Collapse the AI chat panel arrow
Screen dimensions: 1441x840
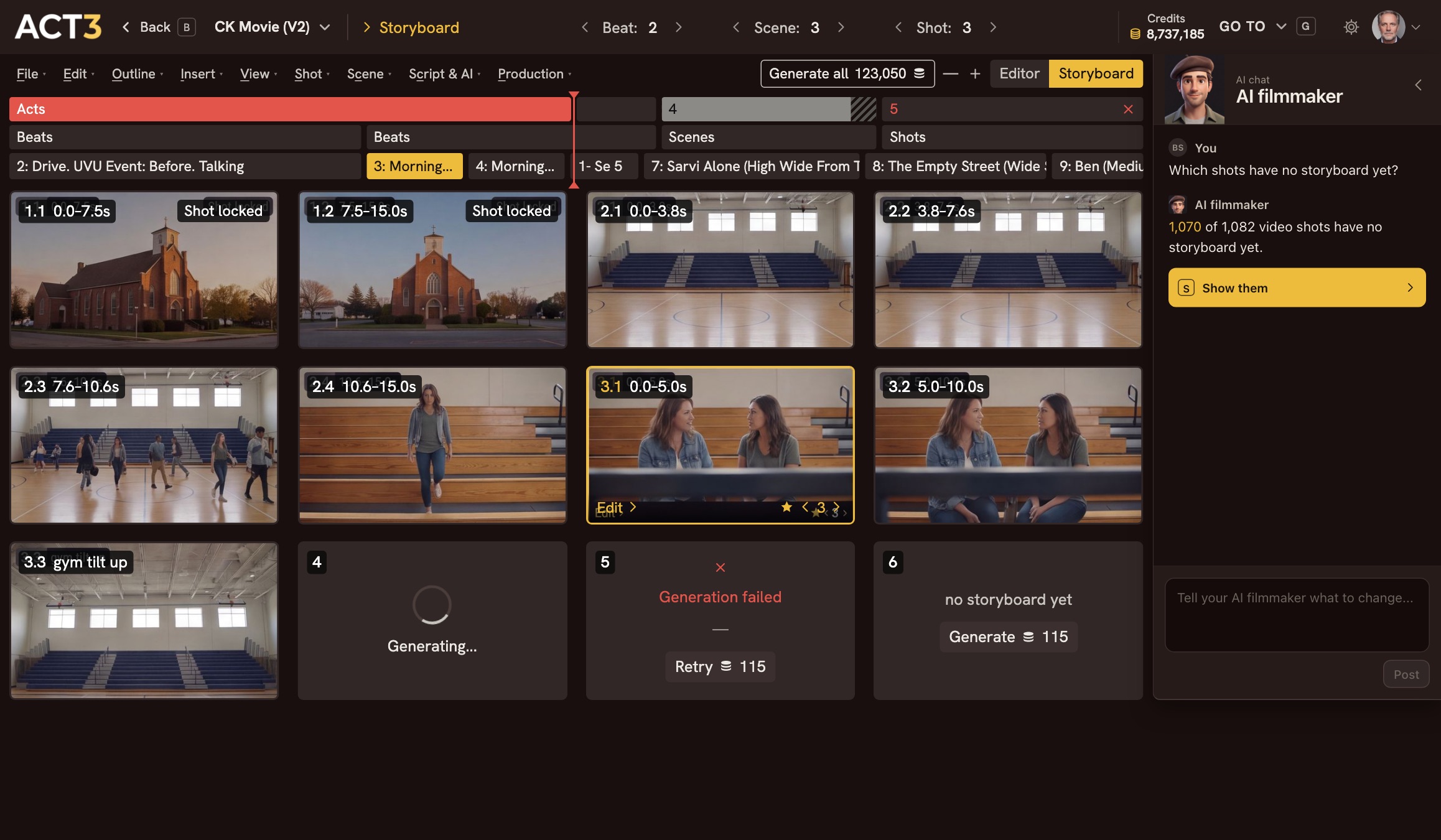[1419, 85]
